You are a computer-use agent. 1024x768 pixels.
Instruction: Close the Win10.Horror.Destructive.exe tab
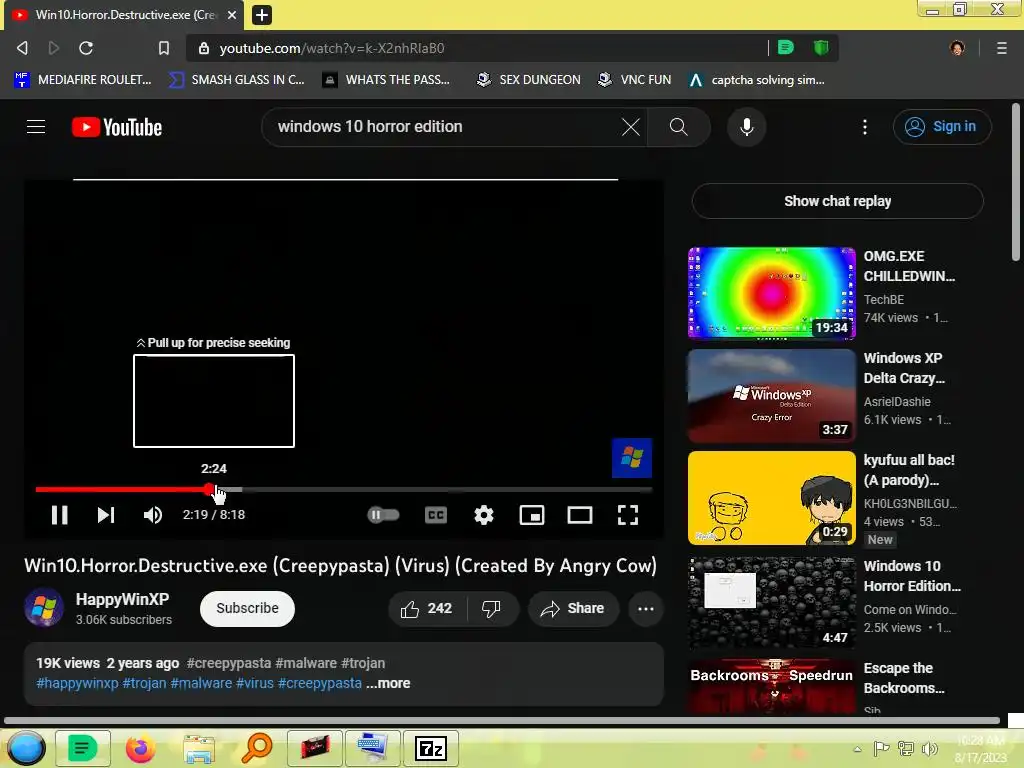click(x=232, y=14)
